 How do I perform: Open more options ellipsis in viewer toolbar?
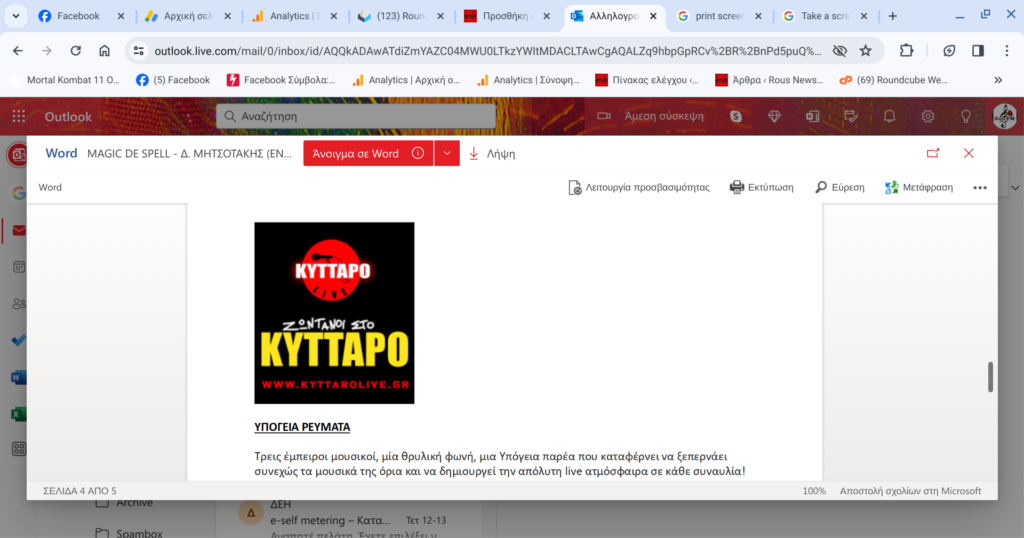coord(980,187)
